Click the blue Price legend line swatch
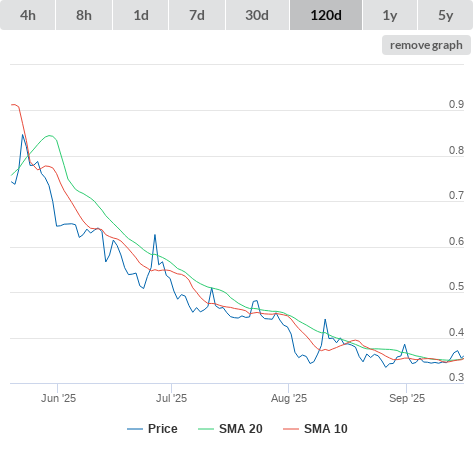This screenshot has width=474, height=455. point(135,429)
